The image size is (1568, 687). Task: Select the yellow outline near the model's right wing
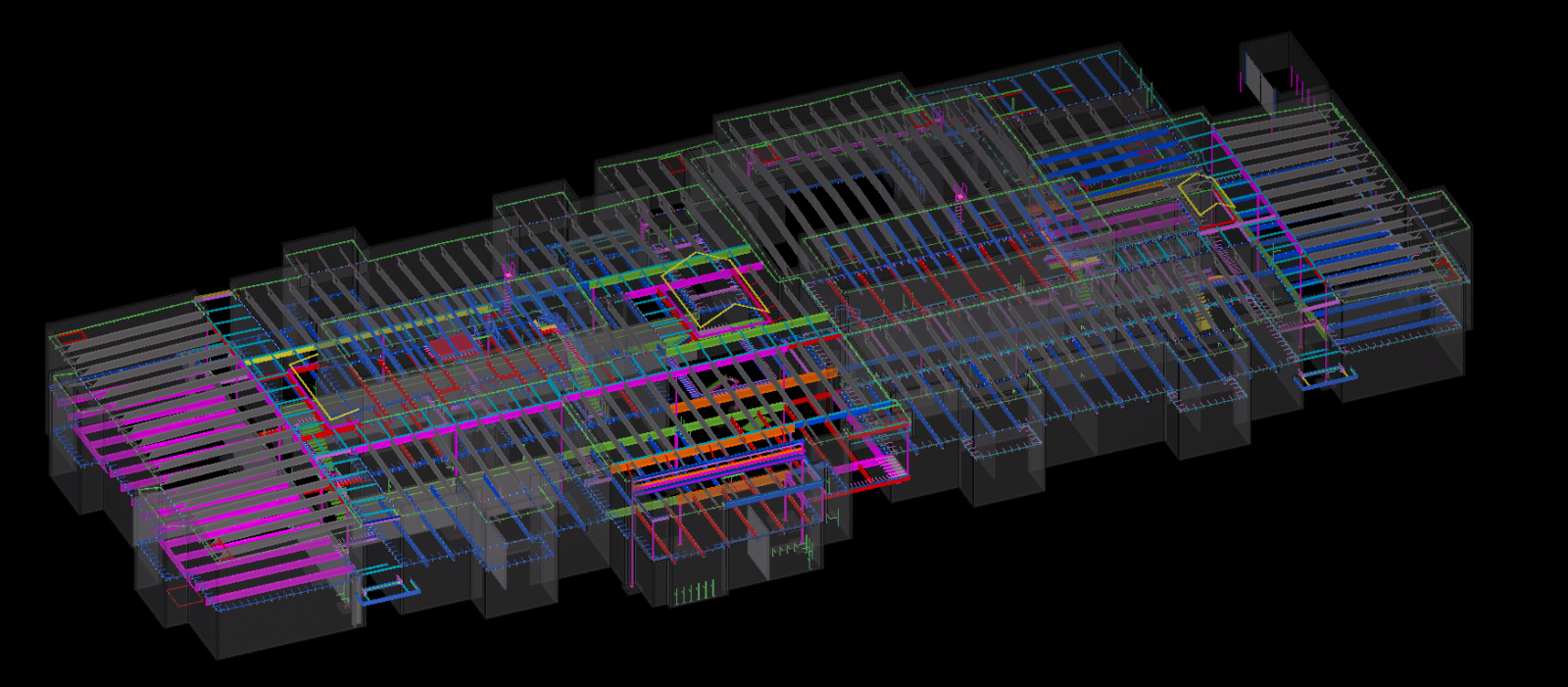[x=1206, y=196]
